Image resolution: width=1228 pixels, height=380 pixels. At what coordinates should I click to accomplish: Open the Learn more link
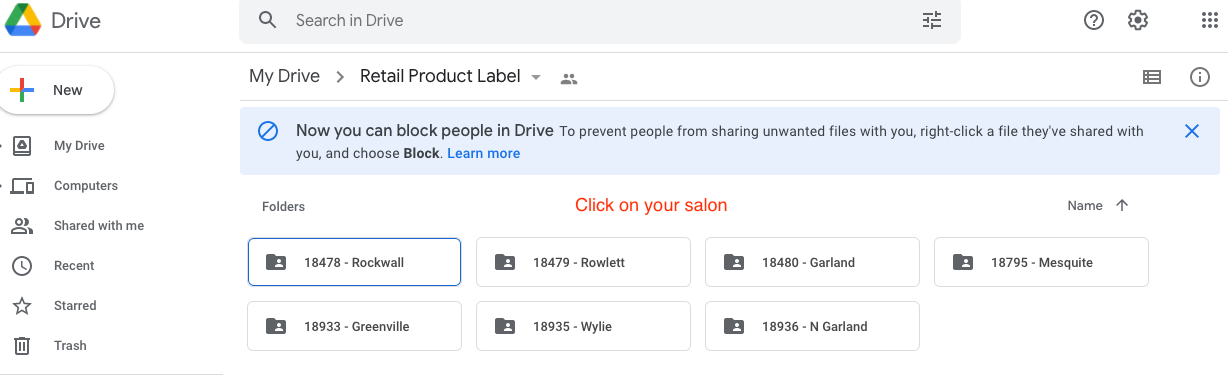484,154
